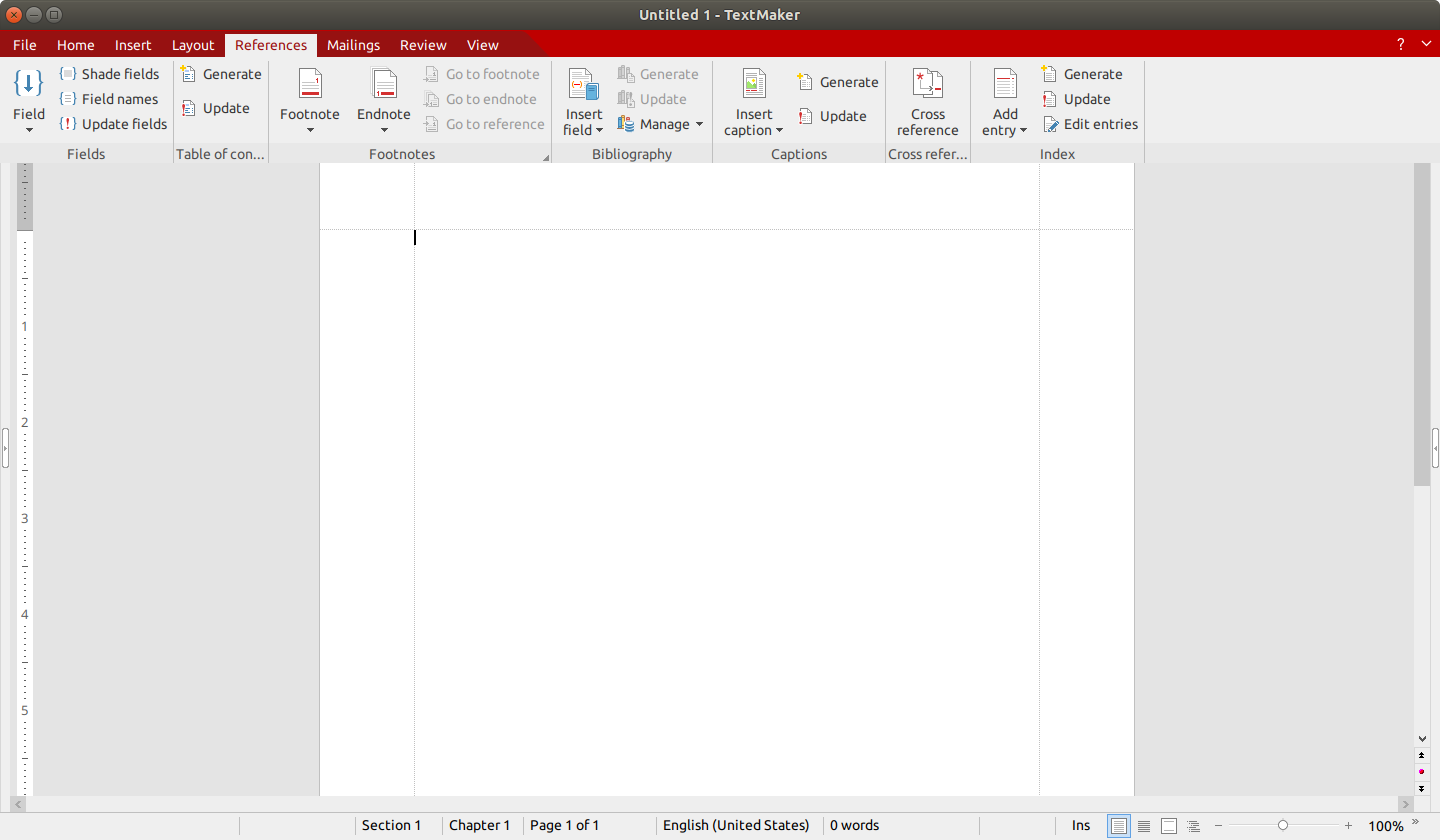
Task: Click the Endnote insert icon
Action: tap(384, 85)
